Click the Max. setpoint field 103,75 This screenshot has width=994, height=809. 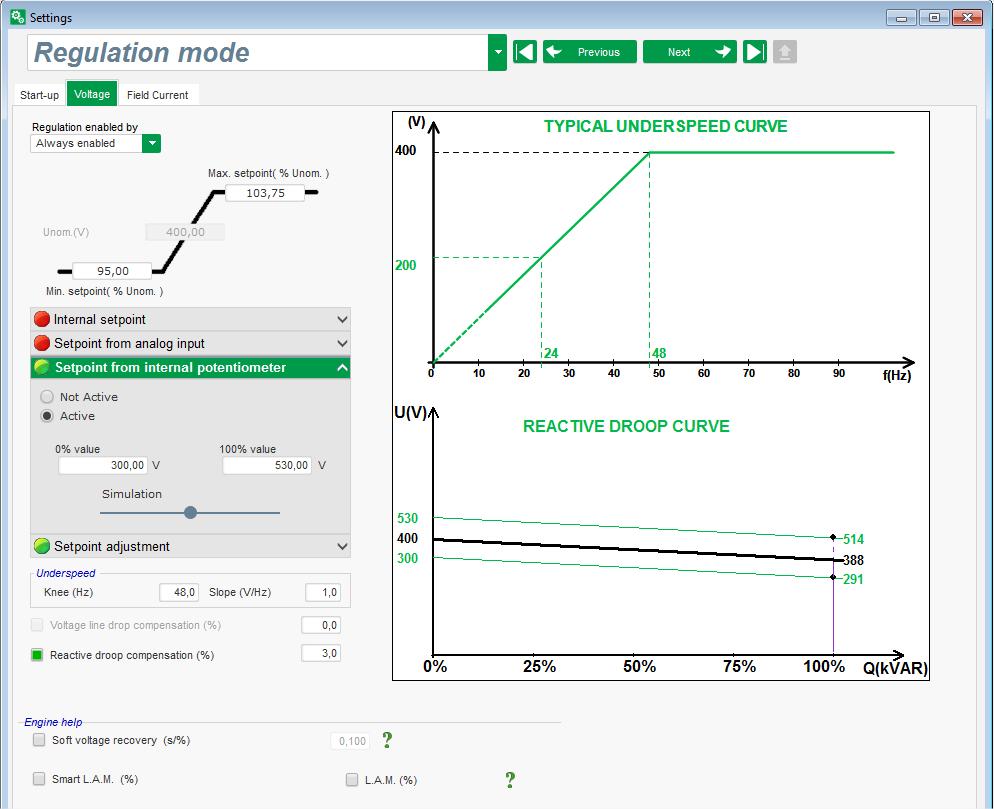point(265,193)
